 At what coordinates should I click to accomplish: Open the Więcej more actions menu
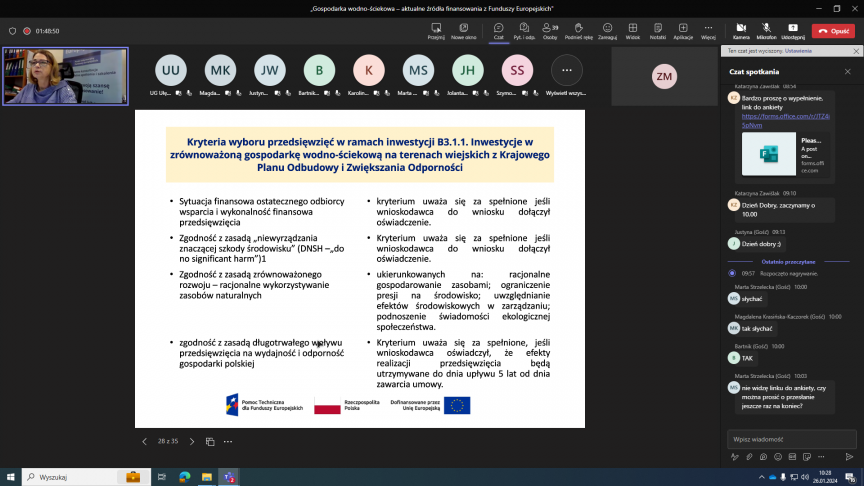(x=708, y=31)
